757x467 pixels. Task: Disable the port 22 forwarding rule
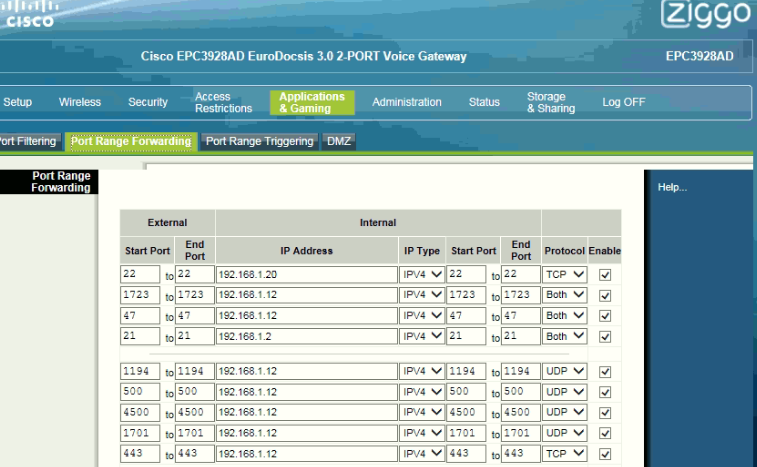click(604, 275)
